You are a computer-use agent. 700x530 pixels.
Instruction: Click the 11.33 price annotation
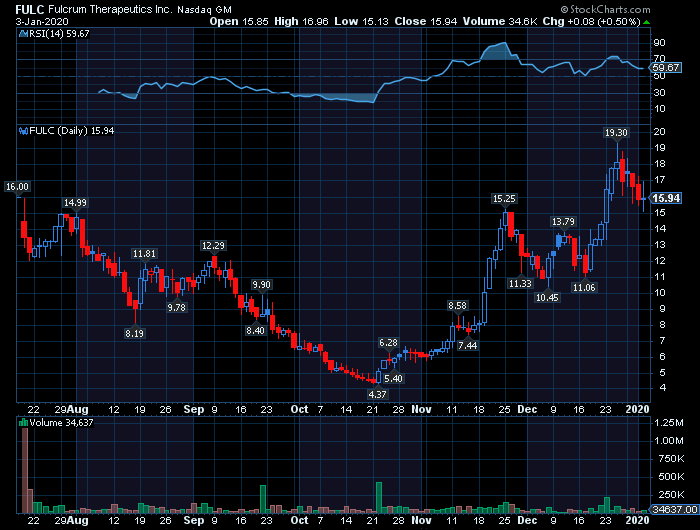click(x=520, y=283)
